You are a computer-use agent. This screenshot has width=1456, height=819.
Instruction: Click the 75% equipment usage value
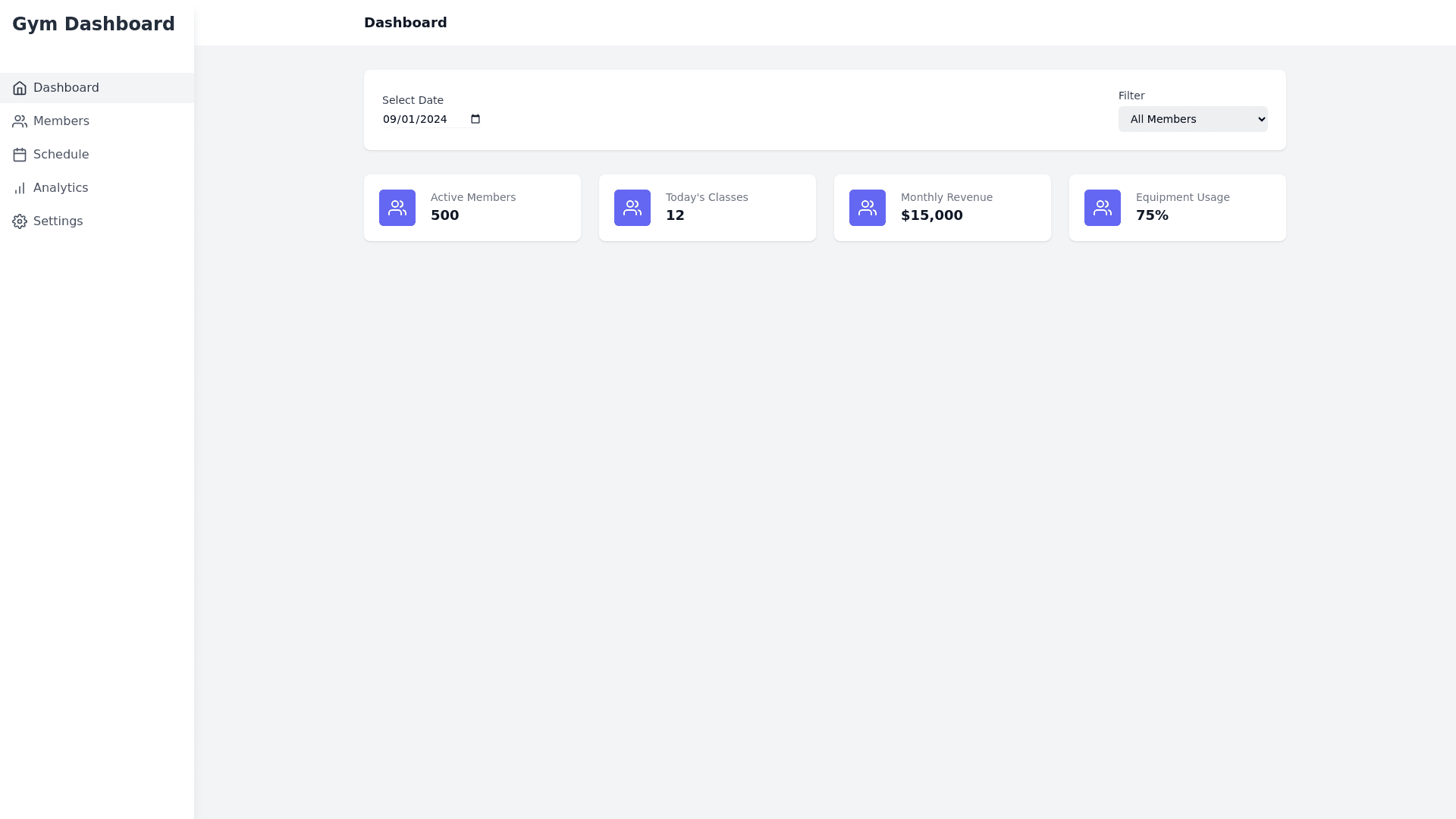tap(1151, 215)
